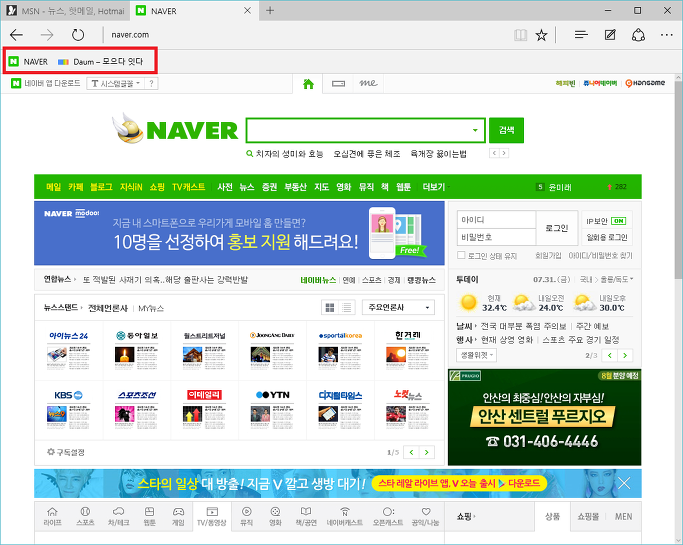Open 메일 in the green menu
This screenshot has height=545, width=683.
coord(54,187)
